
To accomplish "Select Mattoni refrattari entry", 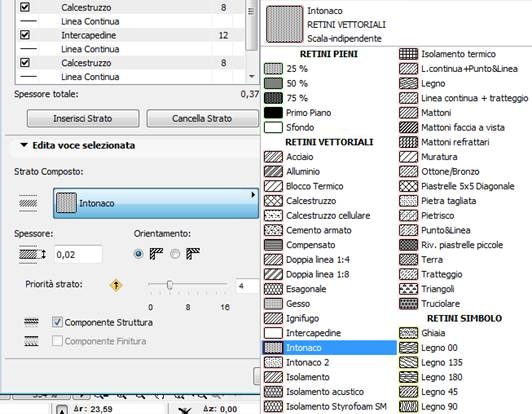I will 444,142.
